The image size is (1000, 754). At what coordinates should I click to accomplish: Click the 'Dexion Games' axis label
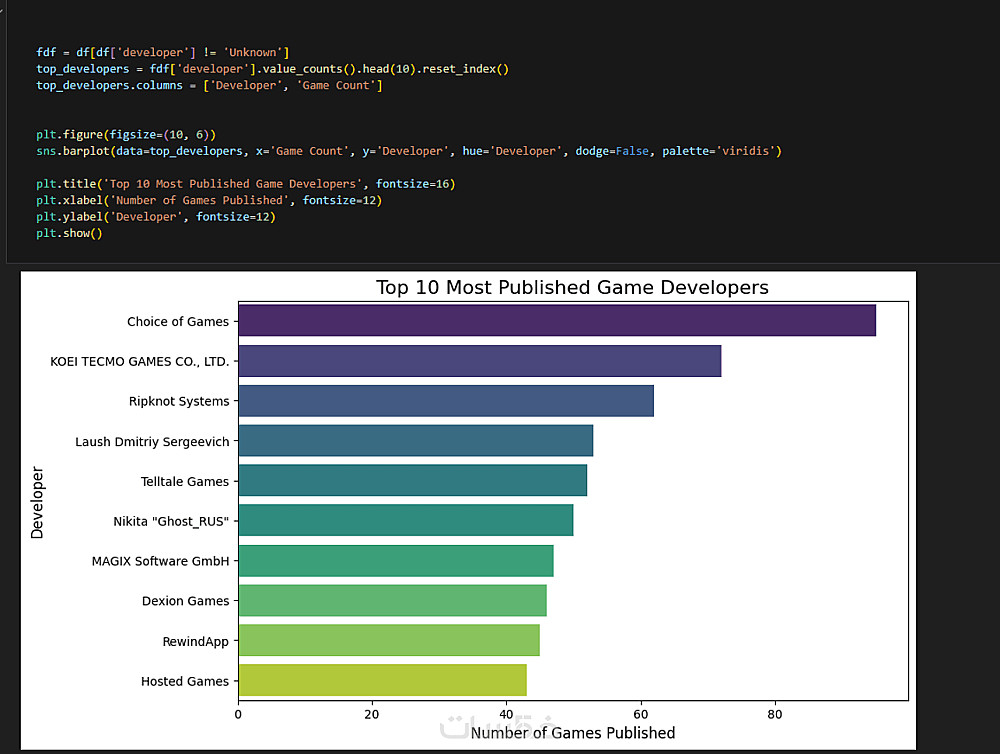coord(186,601)
